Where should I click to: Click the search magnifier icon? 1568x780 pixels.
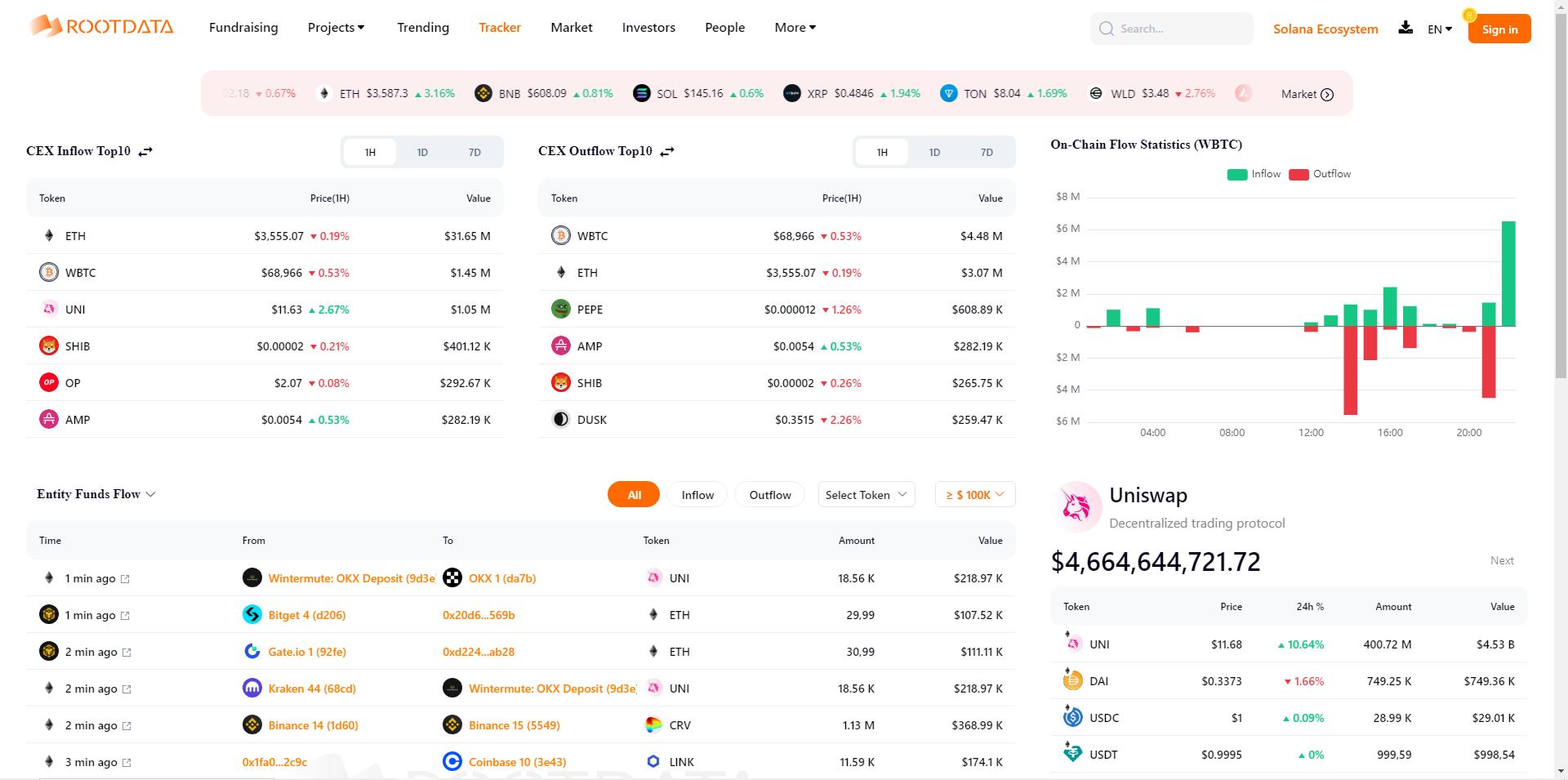click(1107, 29)
